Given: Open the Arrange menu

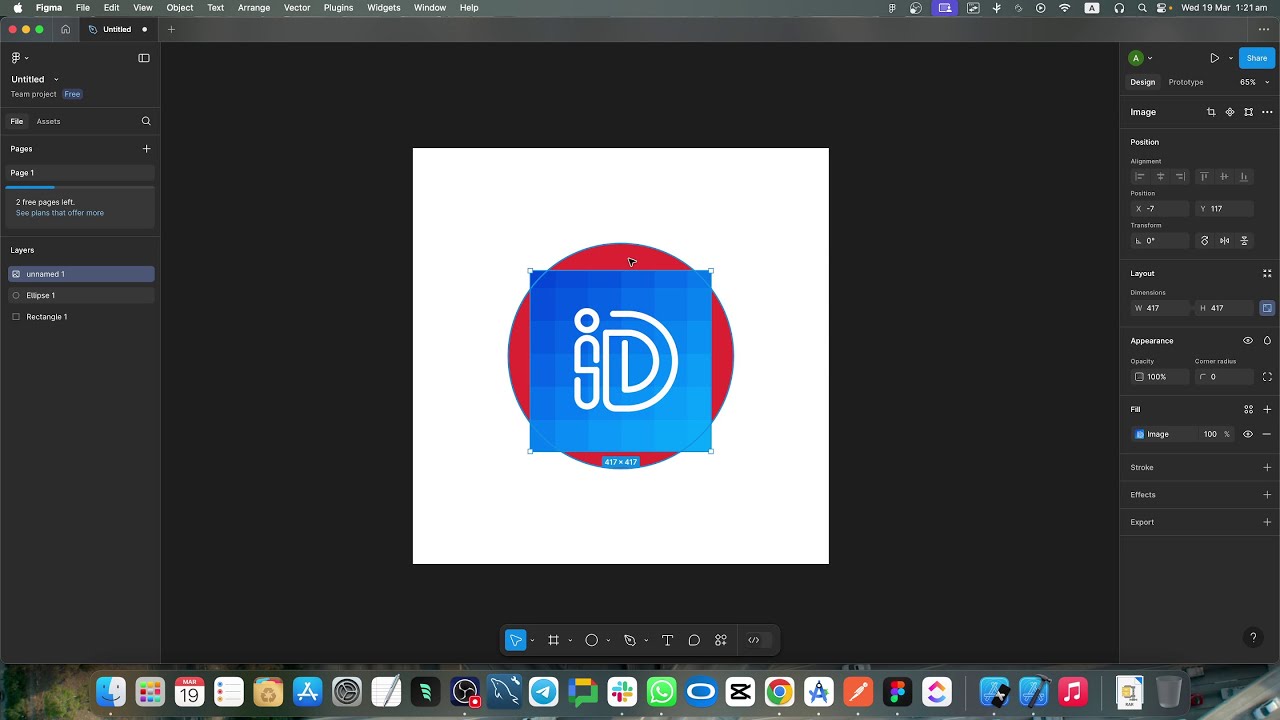Looking at the screenshot, I should coord(254,7).
